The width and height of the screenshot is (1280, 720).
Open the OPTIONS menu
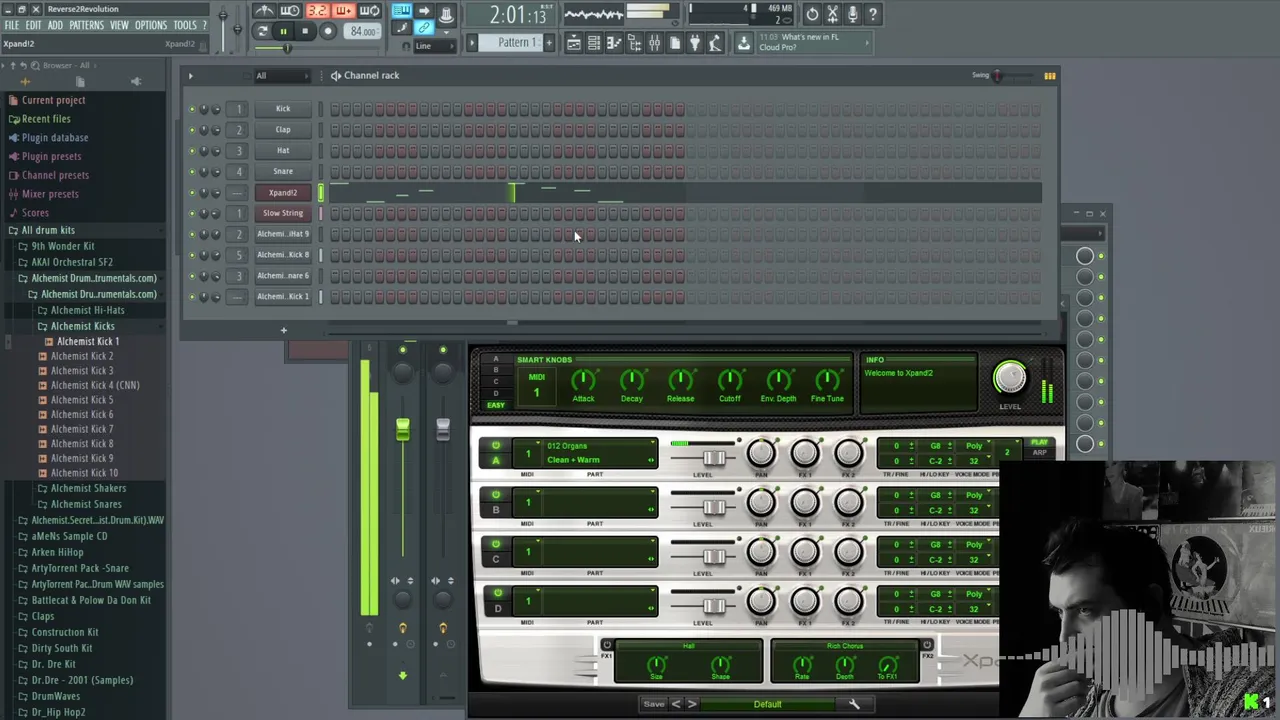point(151,25)
